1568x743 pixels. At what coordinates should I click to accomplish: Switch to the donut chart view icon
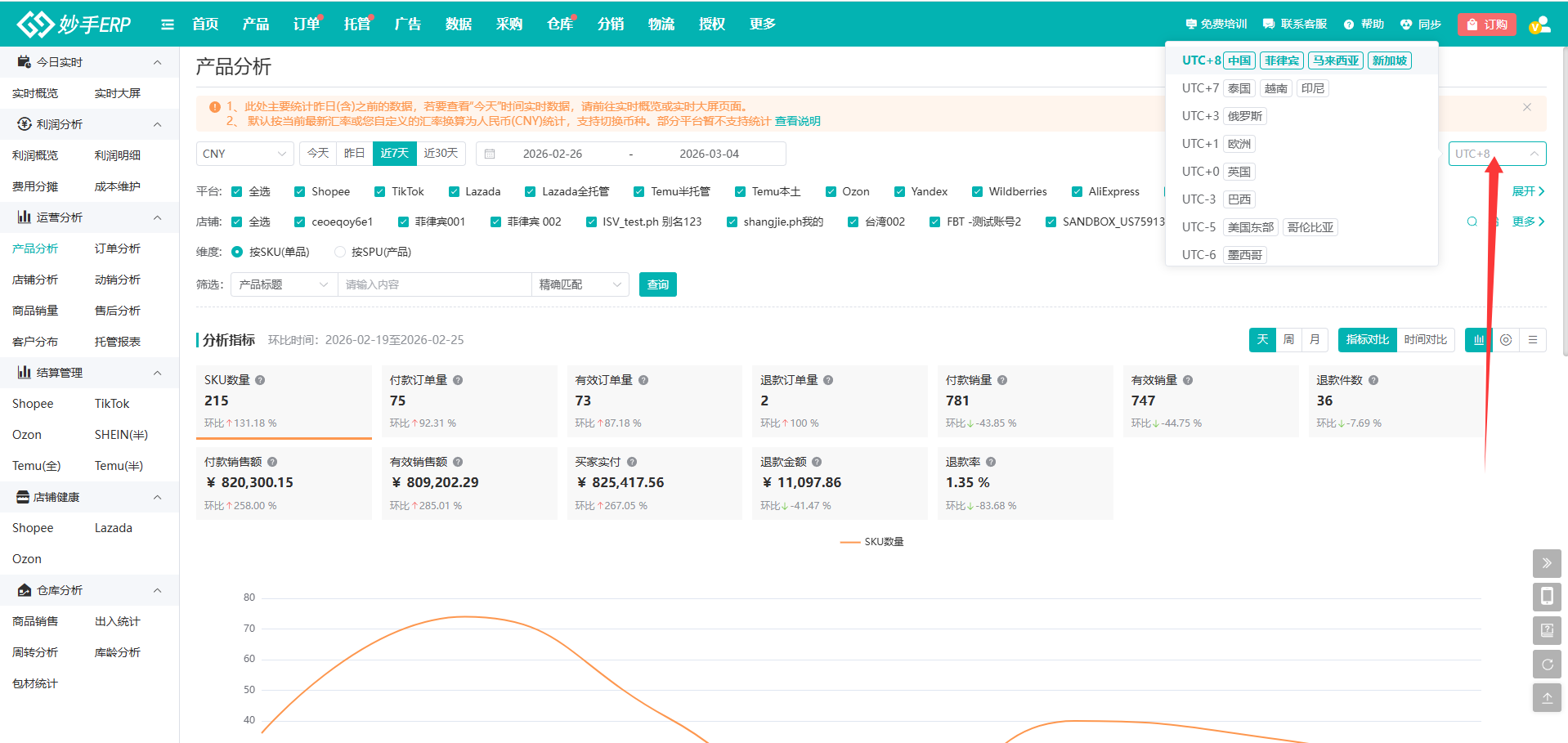1506,340
